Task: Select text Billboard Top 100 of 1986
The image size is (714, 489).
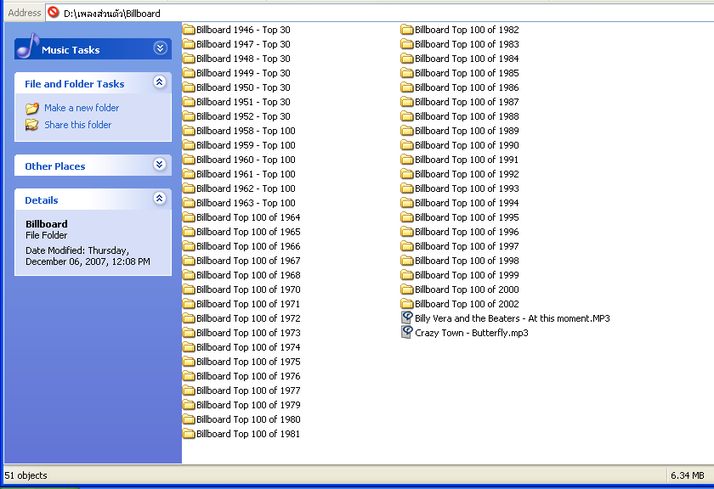Action: 467,87
